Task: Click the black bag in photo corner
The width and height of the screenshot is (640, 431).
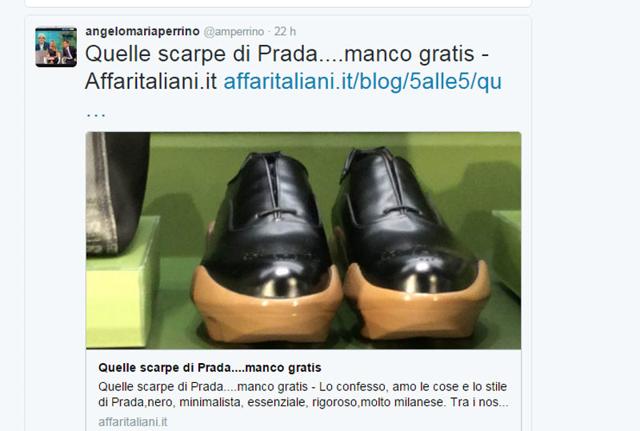Action: point(117,192)
